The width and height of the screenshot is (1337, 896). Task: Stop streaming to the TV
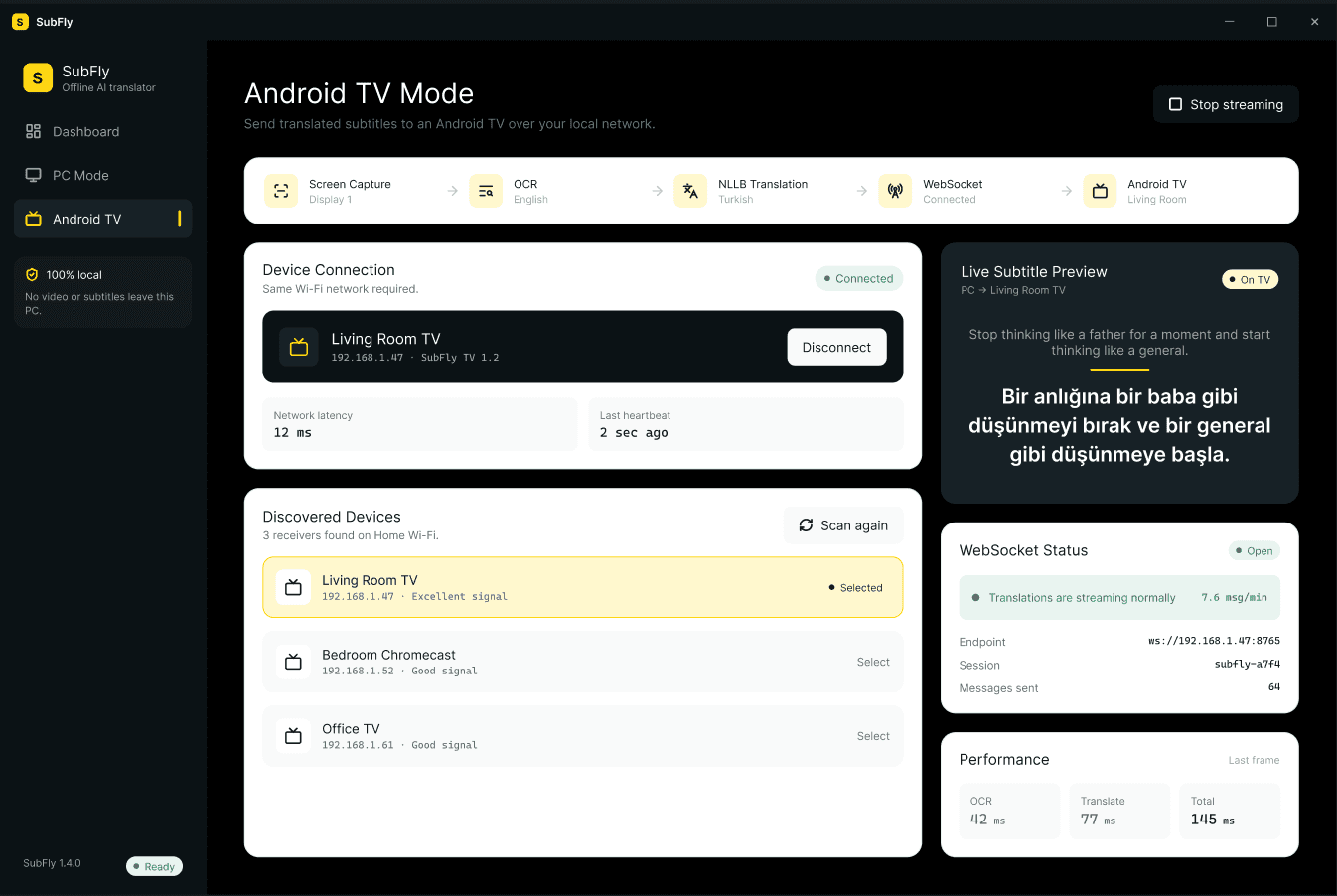[x=1226, y=104]
